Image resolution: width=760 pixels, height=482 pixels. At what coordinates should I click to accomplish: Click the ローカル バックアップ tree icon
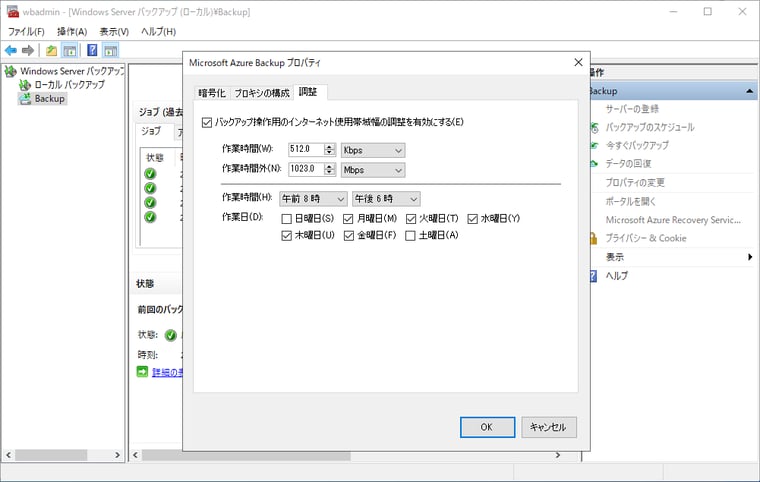click(x=25, y=85)
